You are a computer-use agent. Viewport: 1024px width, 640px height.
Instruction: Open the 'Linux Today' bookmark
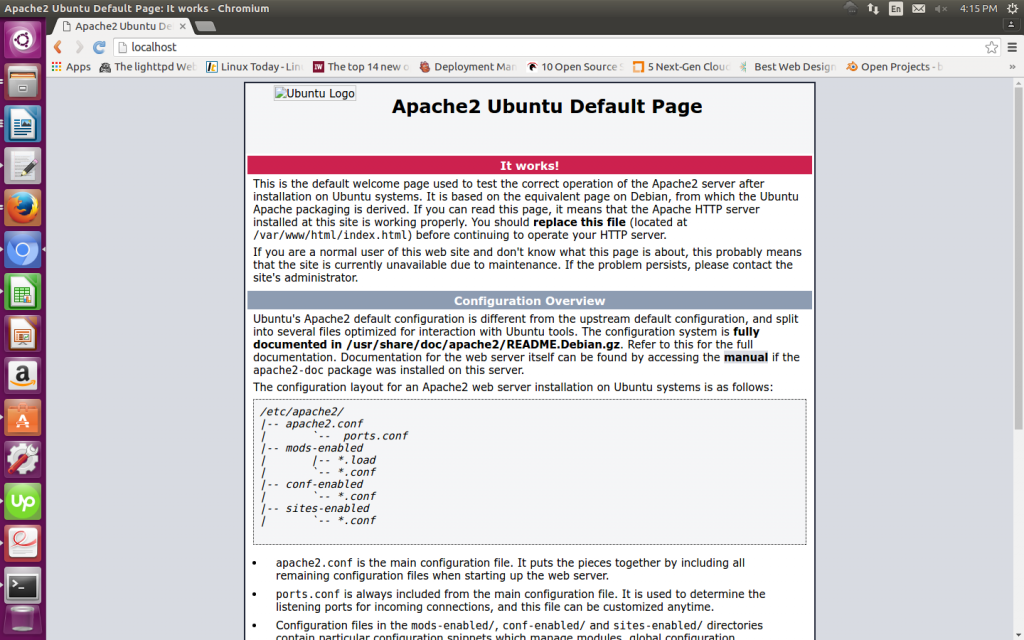pos(255,67)
